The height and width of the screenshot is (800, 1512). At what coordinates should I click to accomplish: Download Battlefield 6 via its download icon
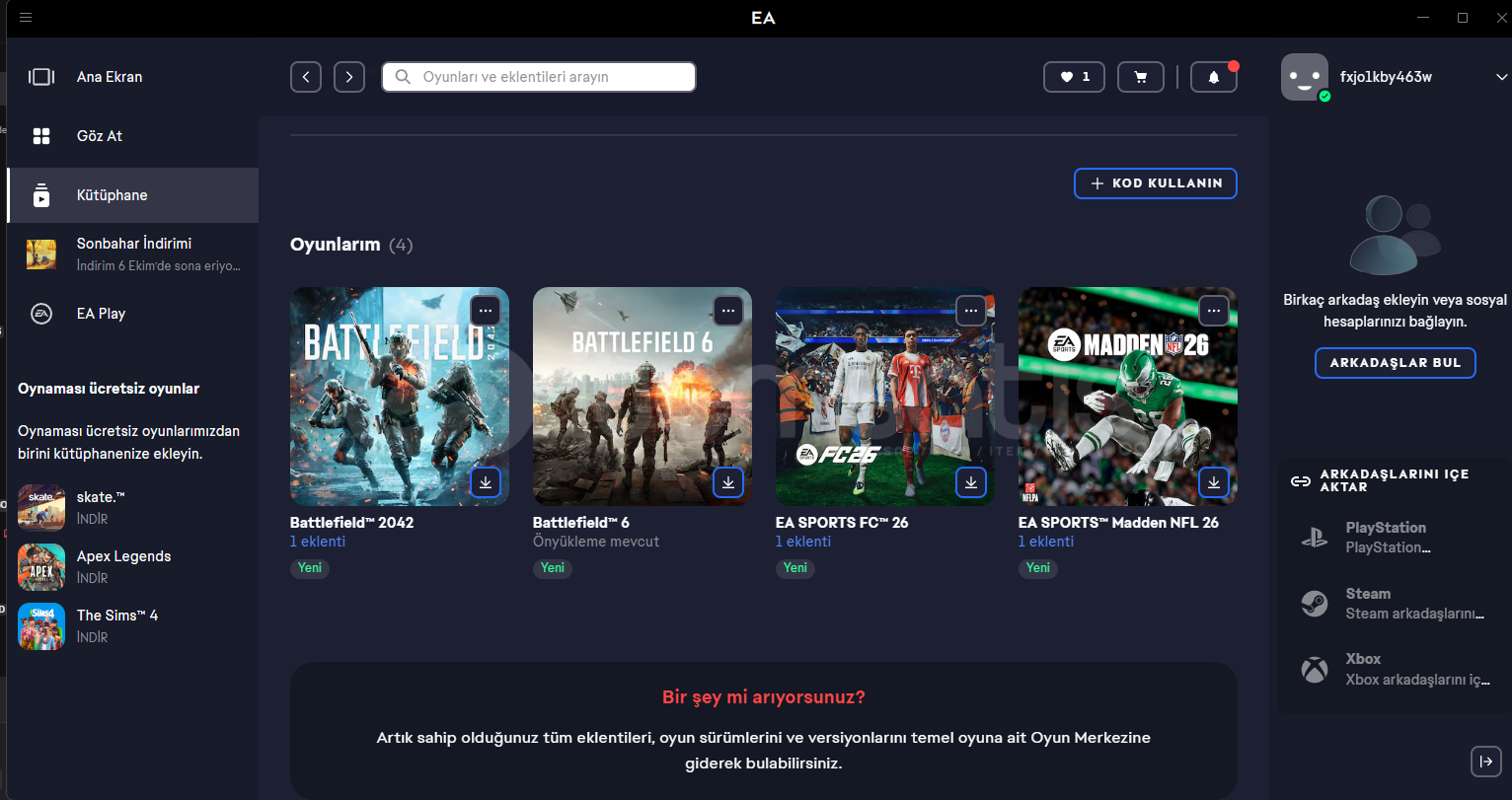[727, 482]
